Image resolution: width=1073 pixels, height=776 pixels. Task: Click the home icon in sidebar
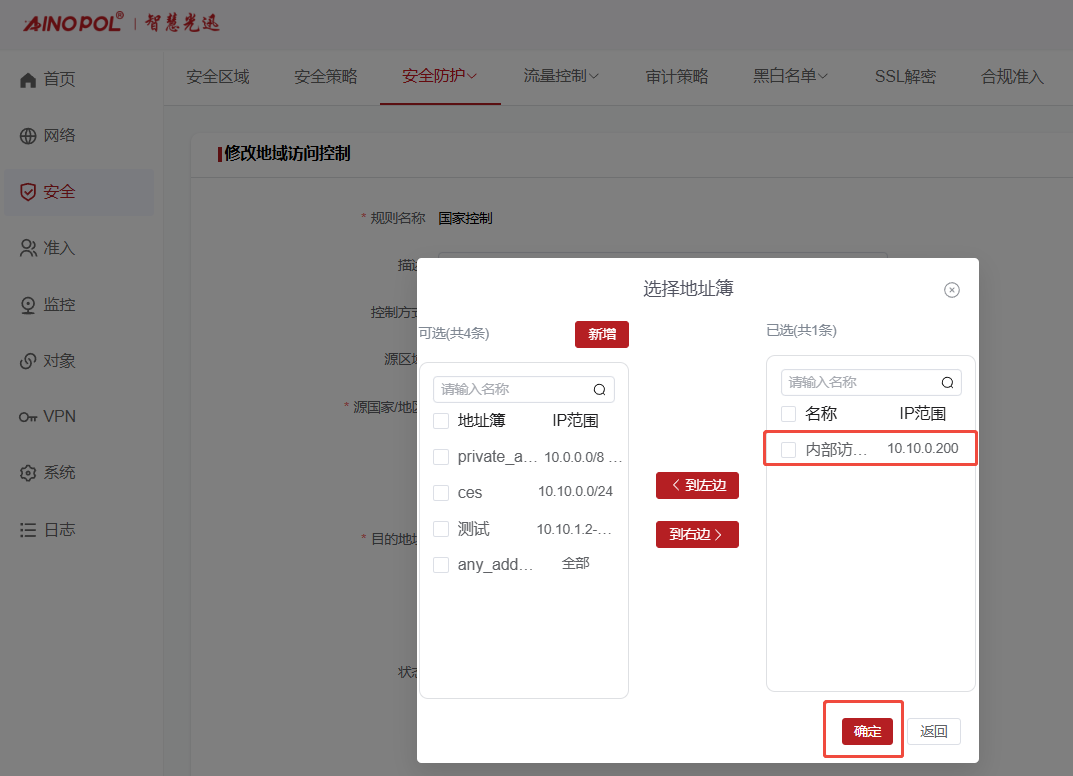tap(28, 80)
